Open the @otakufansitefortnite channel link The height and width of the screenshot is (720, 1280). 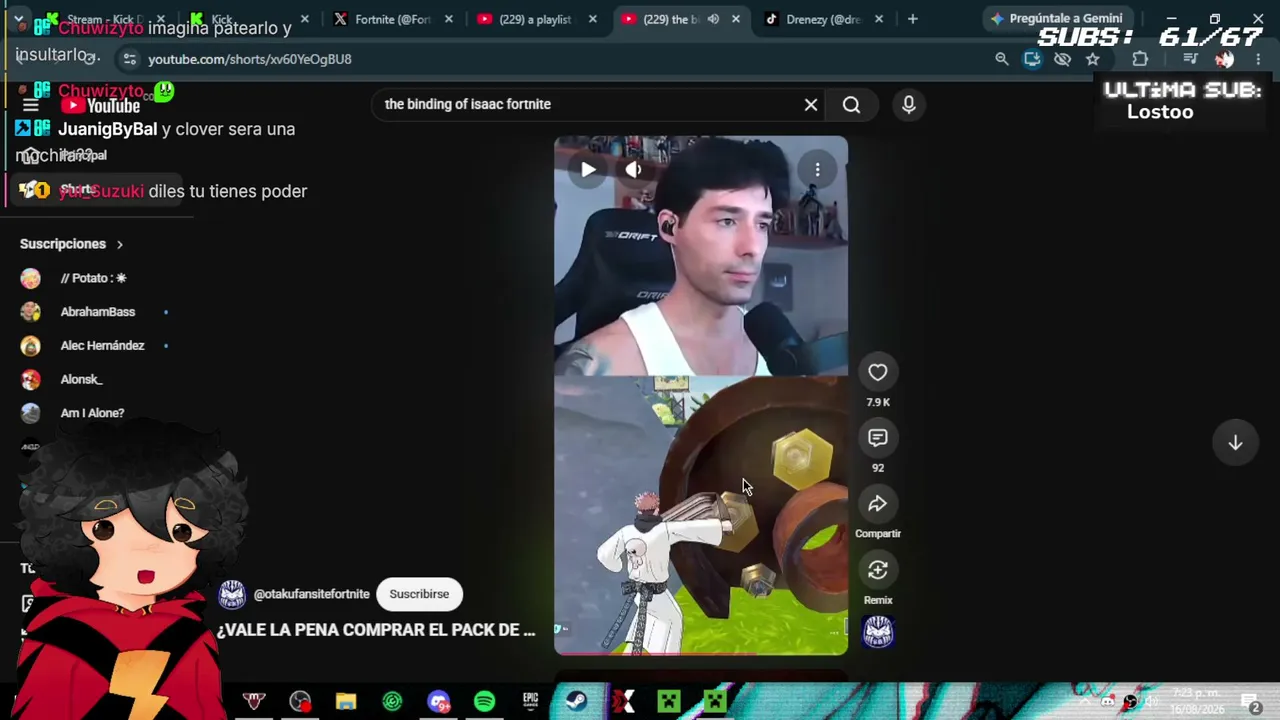[x=311, y=594]
